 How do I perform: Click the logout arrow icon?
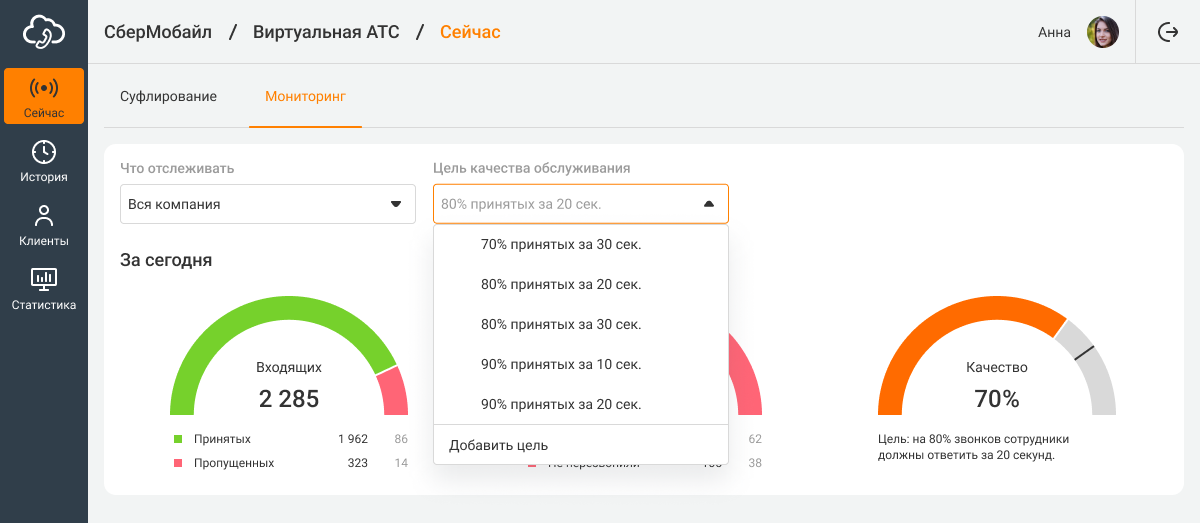pos(1167,32)
